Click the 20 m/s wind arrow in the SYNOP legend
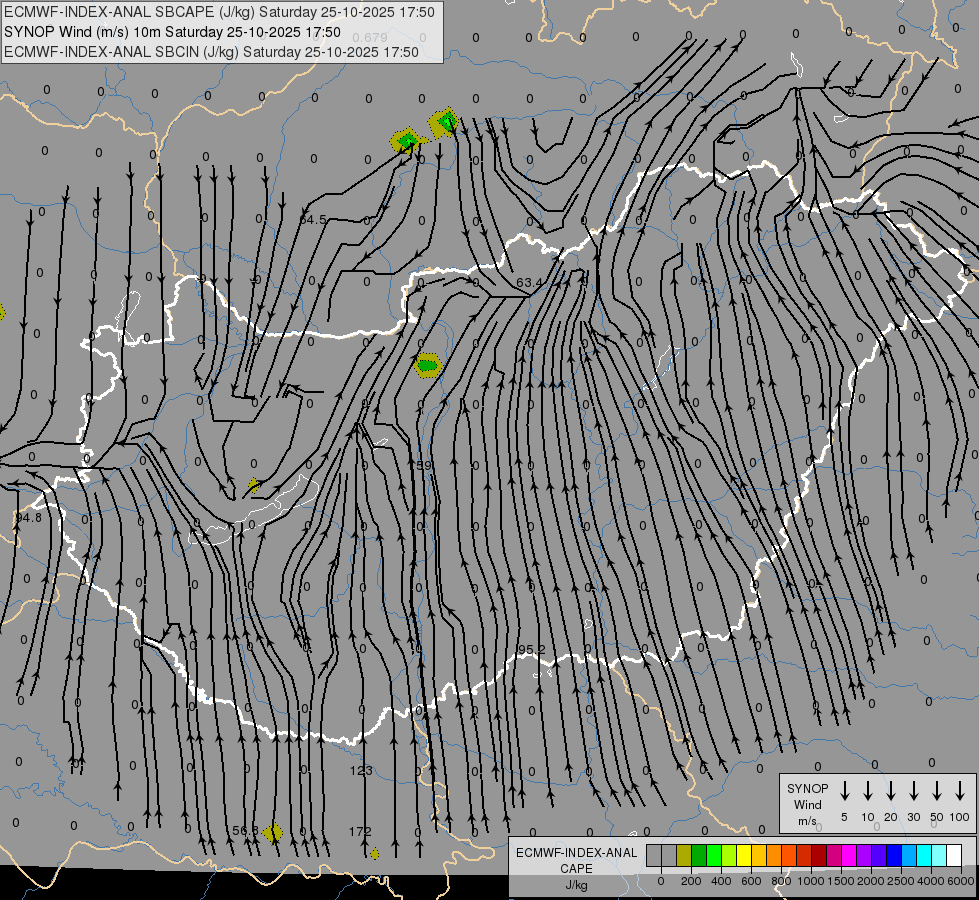 click(890, 791)
